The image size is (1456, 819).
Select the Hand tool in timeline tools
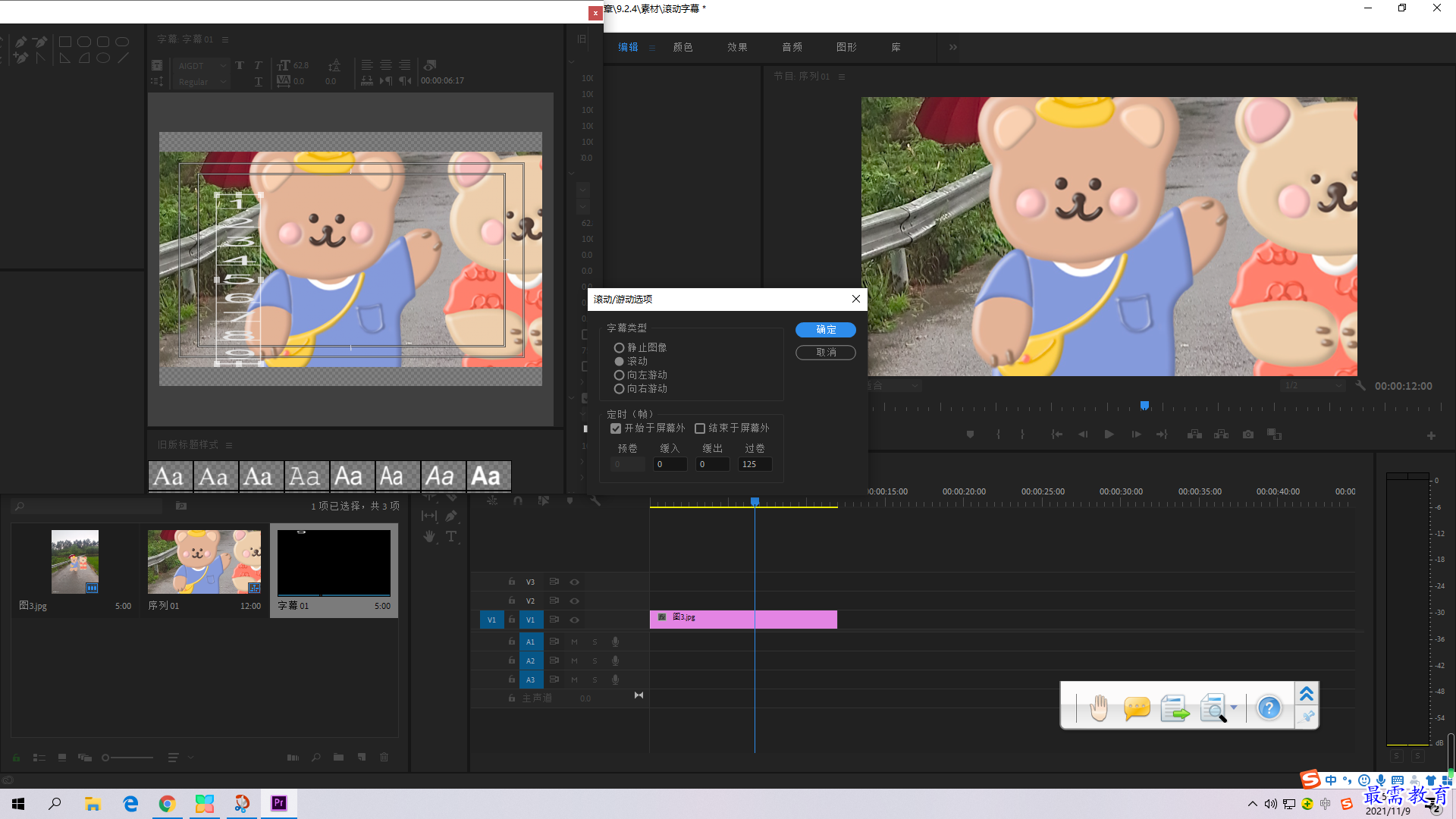click(x=429, y=536)
